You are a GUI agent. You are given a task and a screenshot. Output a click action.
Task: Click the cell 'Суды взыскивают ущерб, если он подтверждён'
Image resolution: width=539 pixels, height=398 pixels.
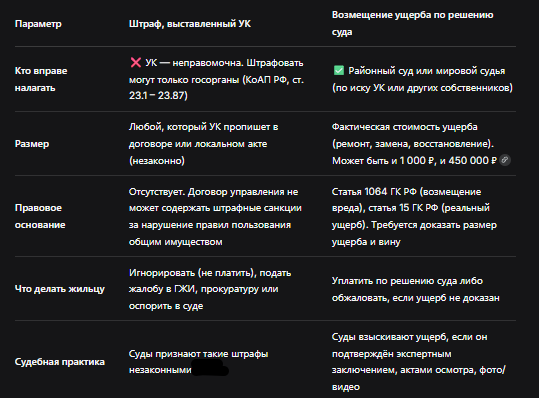coord(419,362)
